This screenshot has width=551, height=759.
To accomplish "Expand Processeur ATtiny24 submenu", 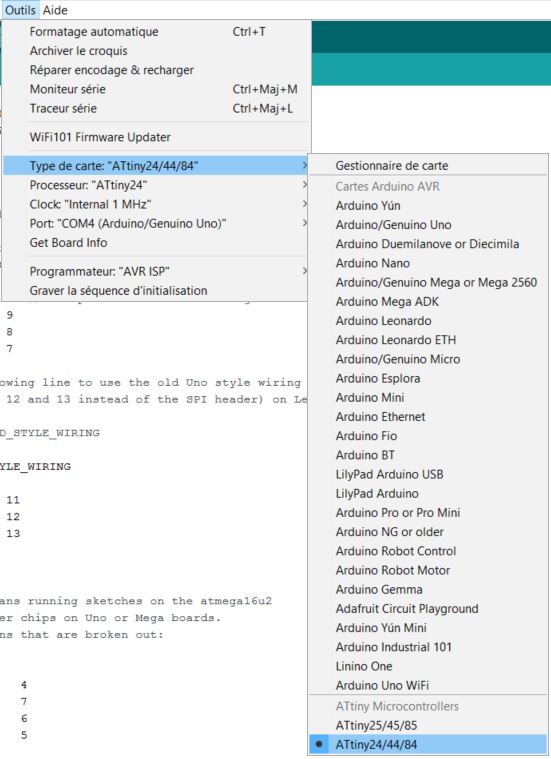I will tap(155, 185).
